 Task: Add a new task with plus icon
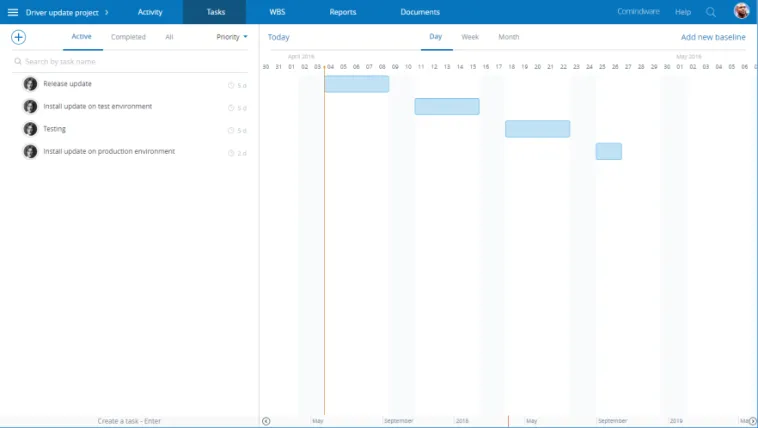click(18, 37)
